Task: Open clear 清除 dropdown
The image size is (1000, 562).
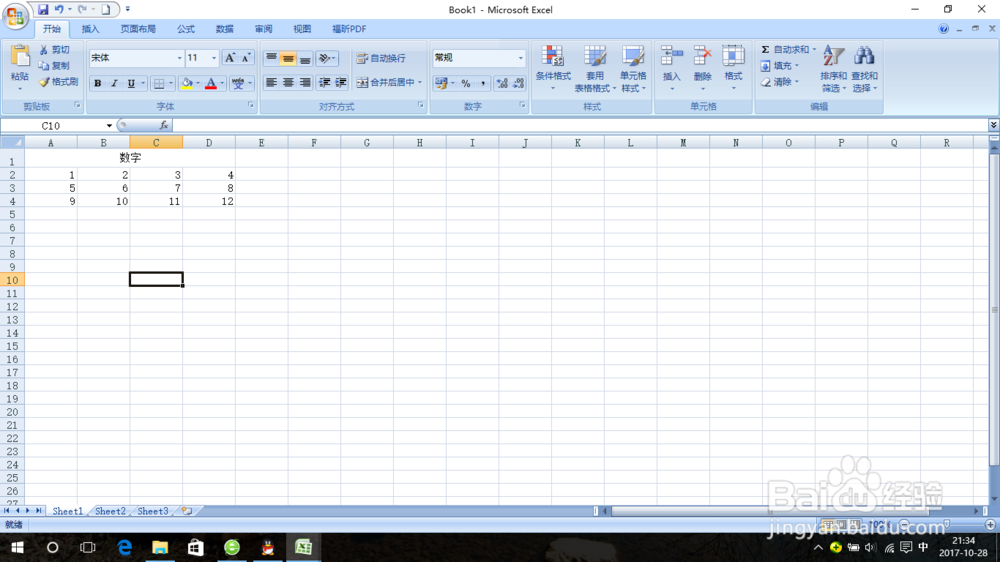Action: click(x=779, y=82)
